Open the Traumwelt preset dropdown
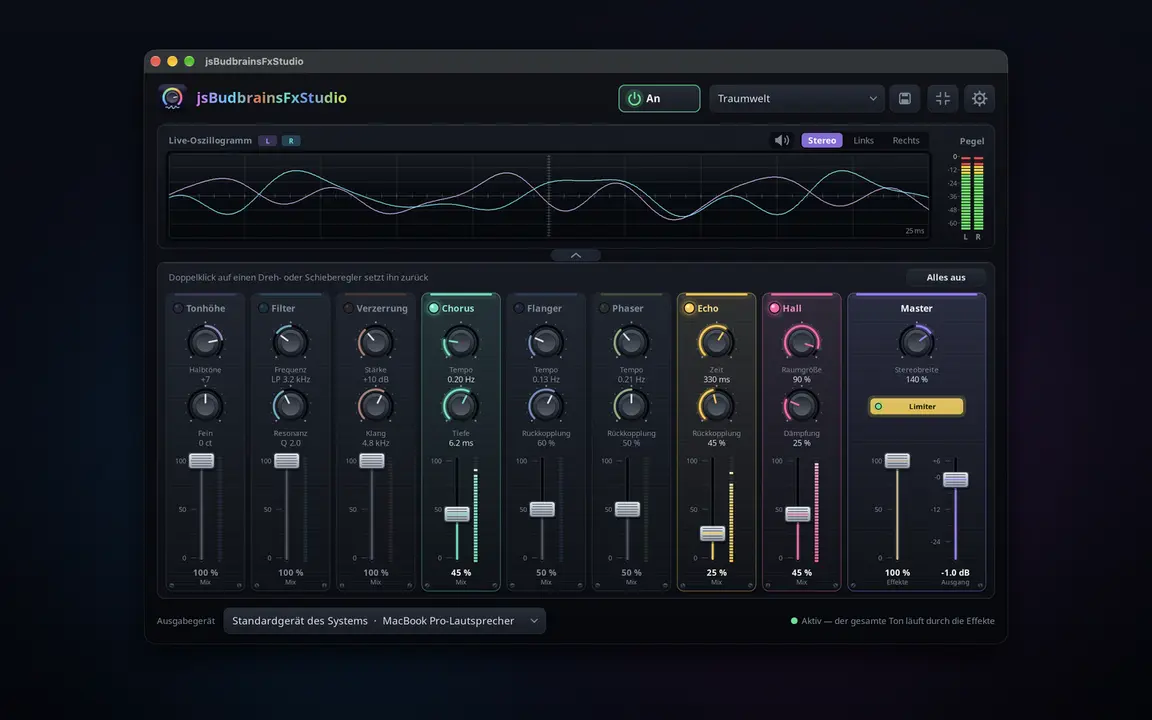The height and width of the screenshot is (720, 1152). (797, 98)
